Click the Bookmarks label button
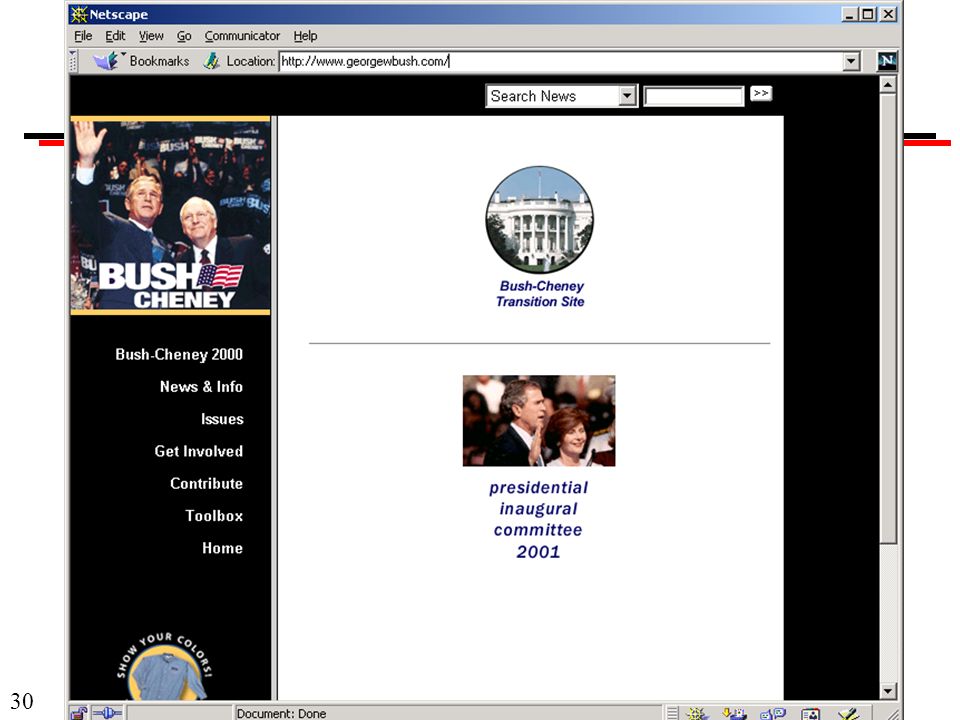 (x=159, y=61)
